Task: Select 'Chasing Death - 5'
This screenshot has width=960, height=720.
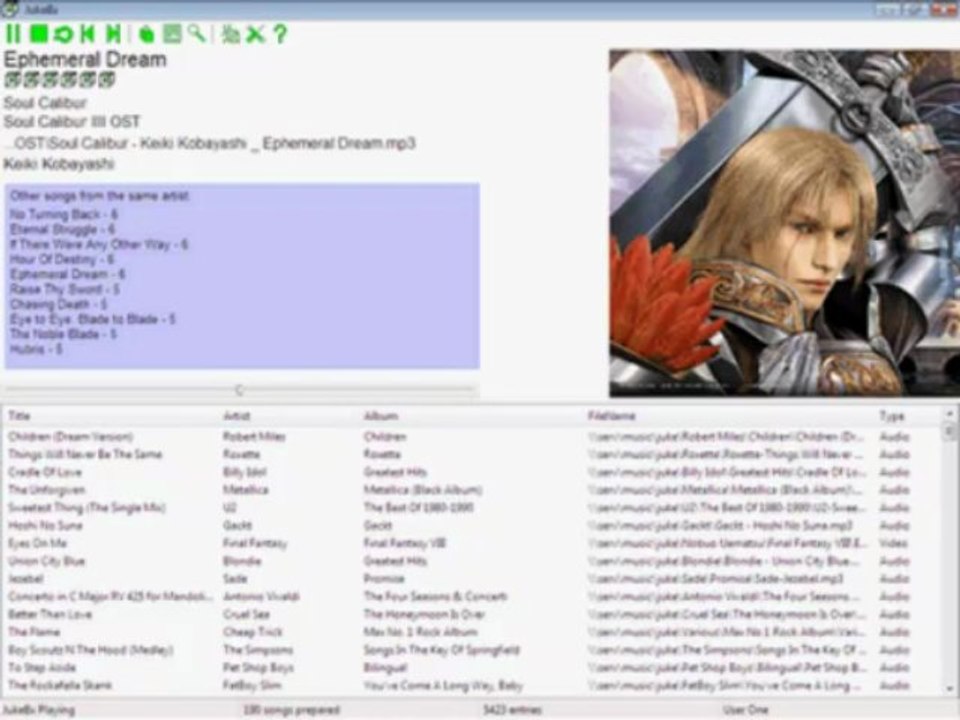Action: coord(59,304)
